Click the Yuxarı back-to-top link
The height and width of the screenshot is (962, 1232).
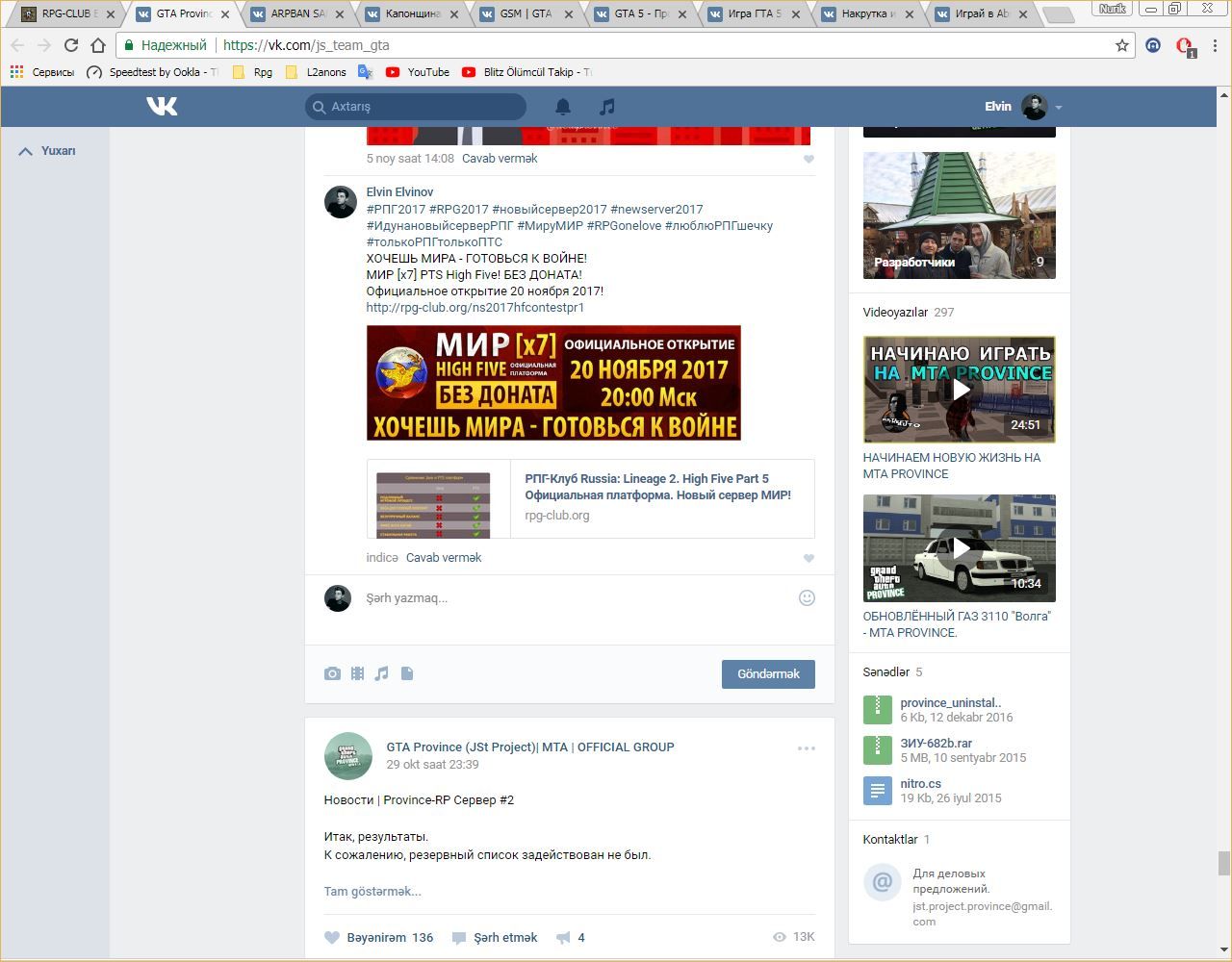tap(47, 151)
